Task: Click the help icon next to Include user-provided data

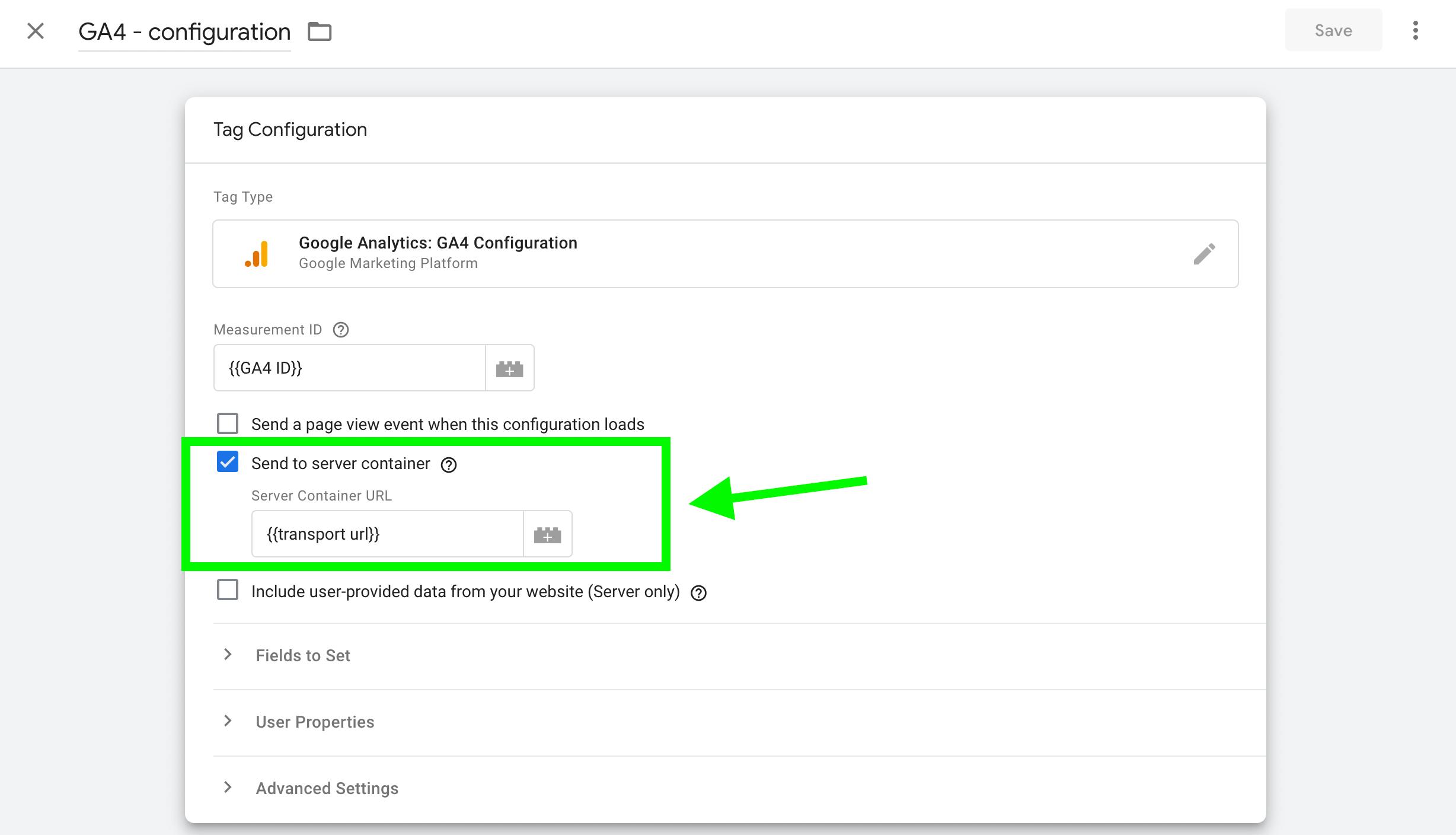Action: [x=699, y=593]
